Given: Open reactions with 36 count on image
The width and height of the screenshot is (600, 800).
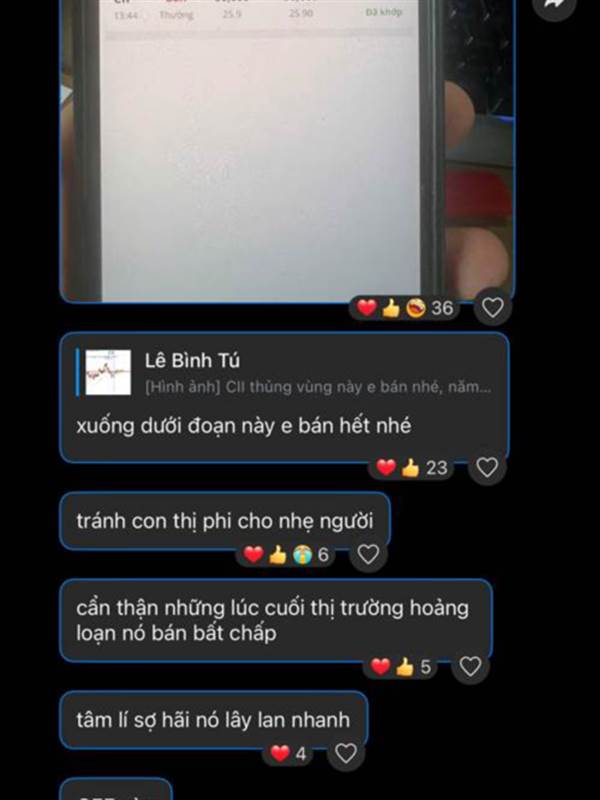Looking at the screenshot, I should pyautogui.click(x=405, y=308).
